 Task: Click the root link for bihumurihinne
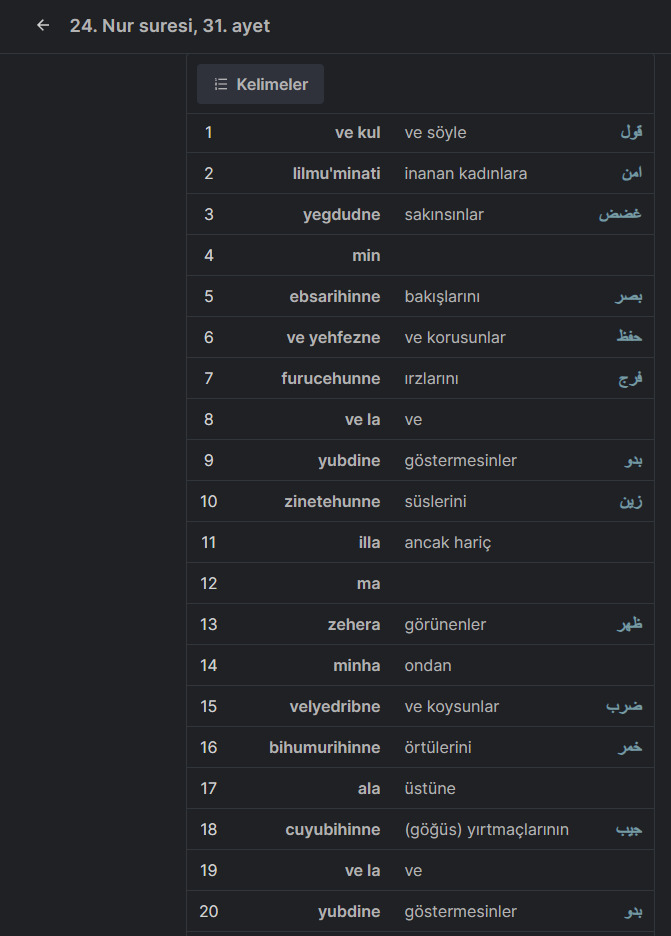630,747
